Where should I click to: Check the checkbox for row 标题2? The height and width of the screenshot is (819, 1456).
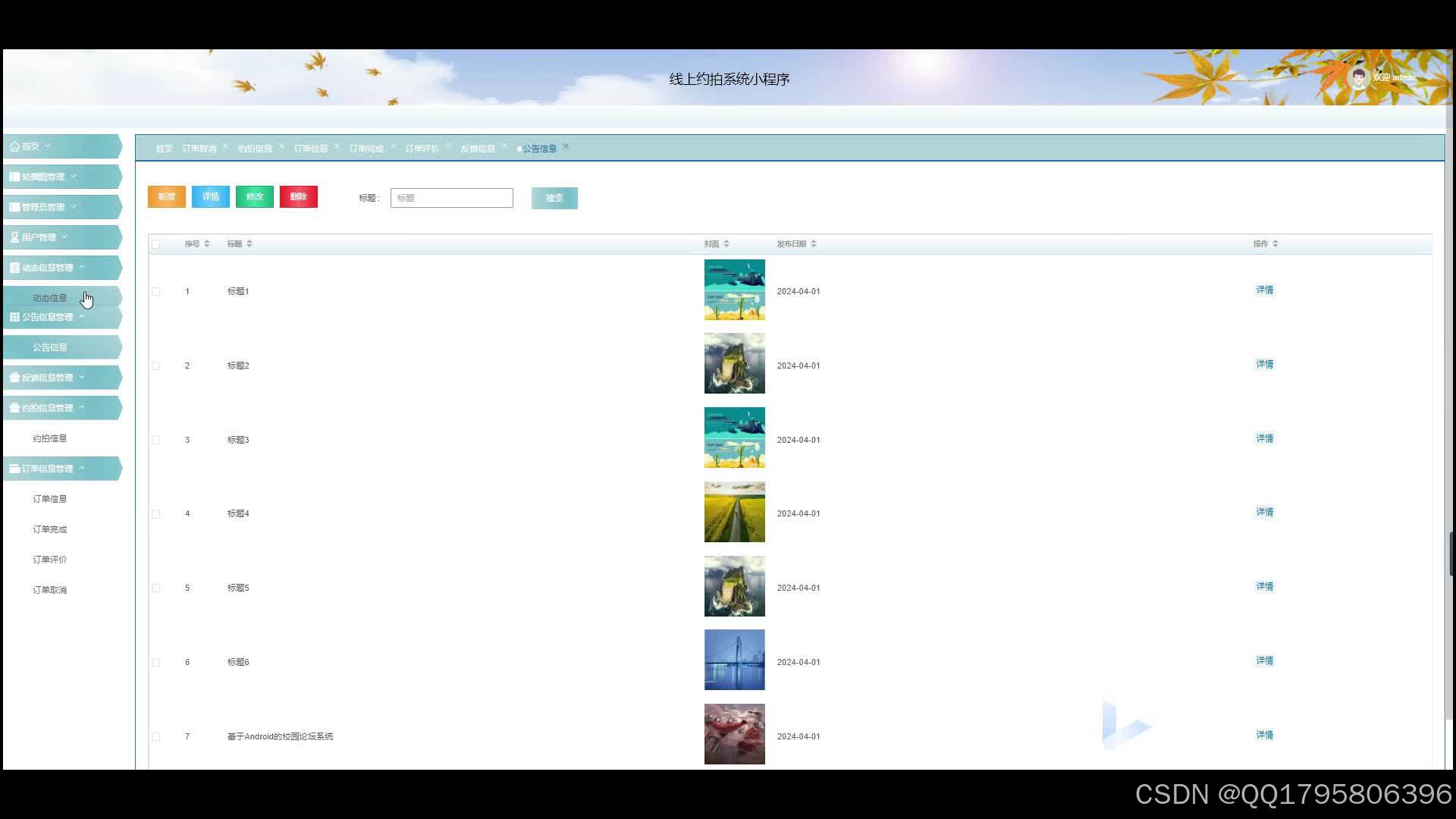pos(155,366)
